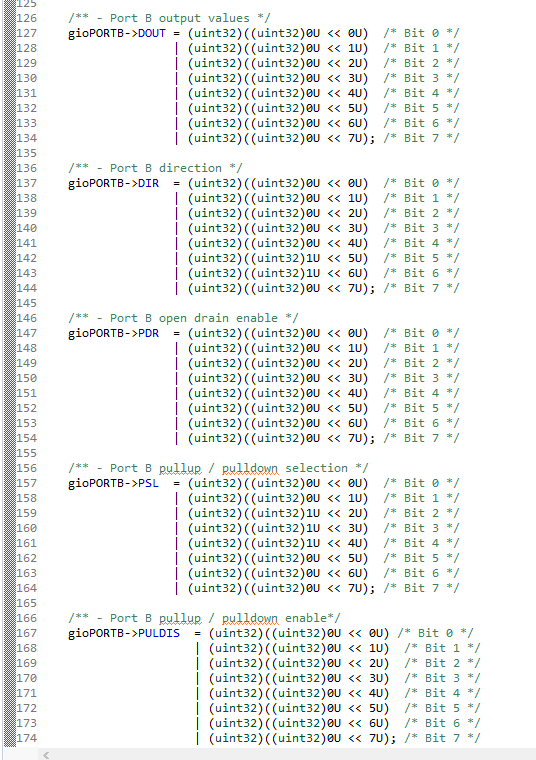
Task: Select DIR register name on line 137
Action: [148, 183]
